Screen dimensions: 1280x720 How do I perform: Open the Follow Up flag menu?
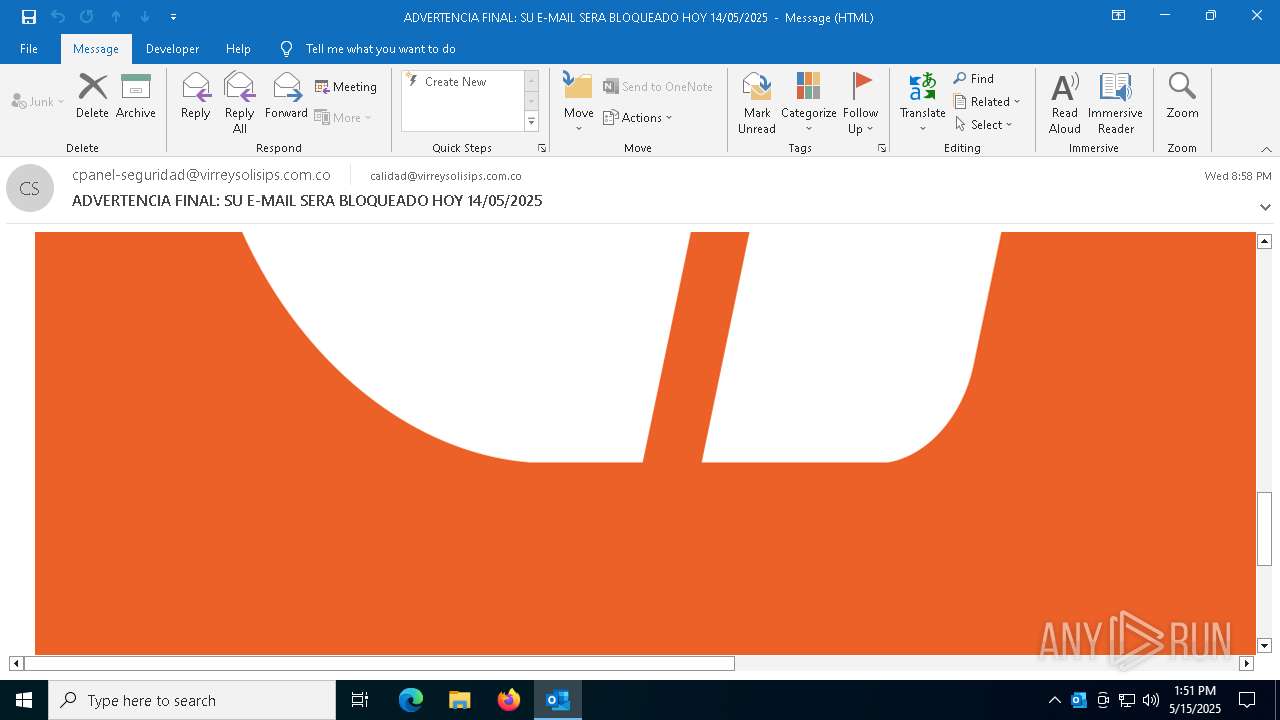click(x=860, y=103)
